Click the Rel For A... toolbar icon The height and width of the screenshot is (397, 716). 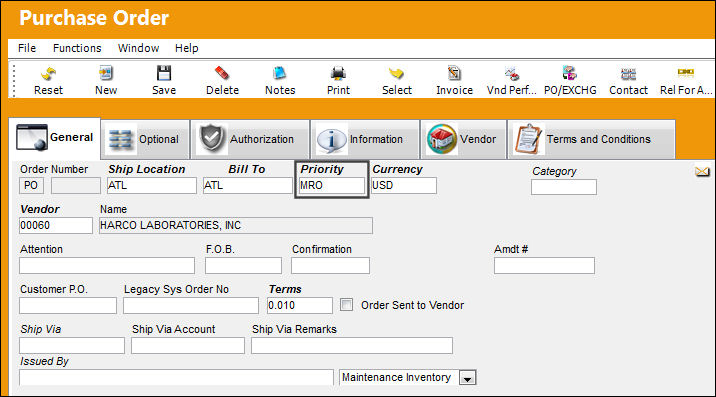click(x=686, y=72)
